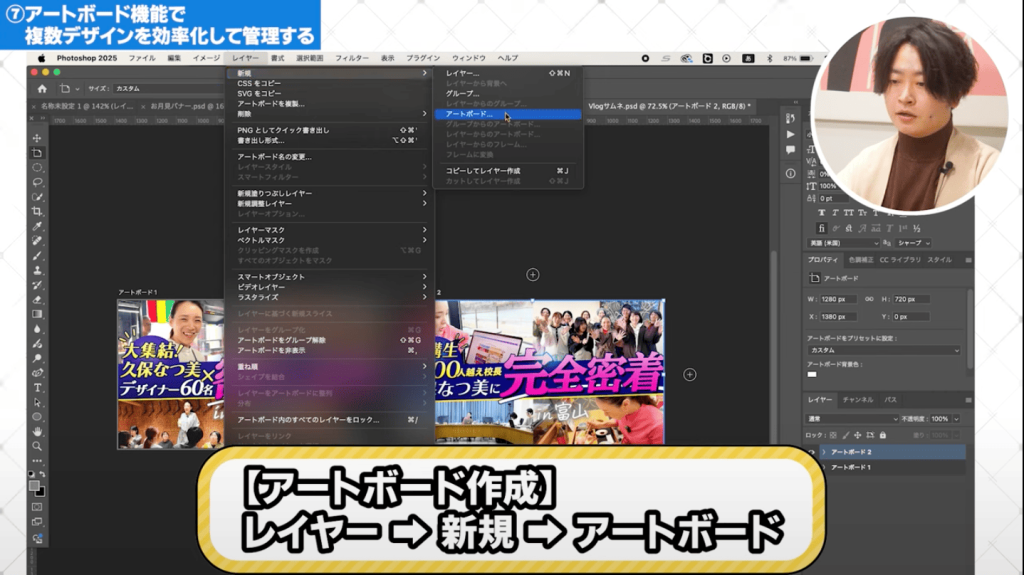This screenshot has width=1024, height=575.
Task: Open the アートボードをプリセットに設定 カスタム dropdown
Action: [884, 350]
